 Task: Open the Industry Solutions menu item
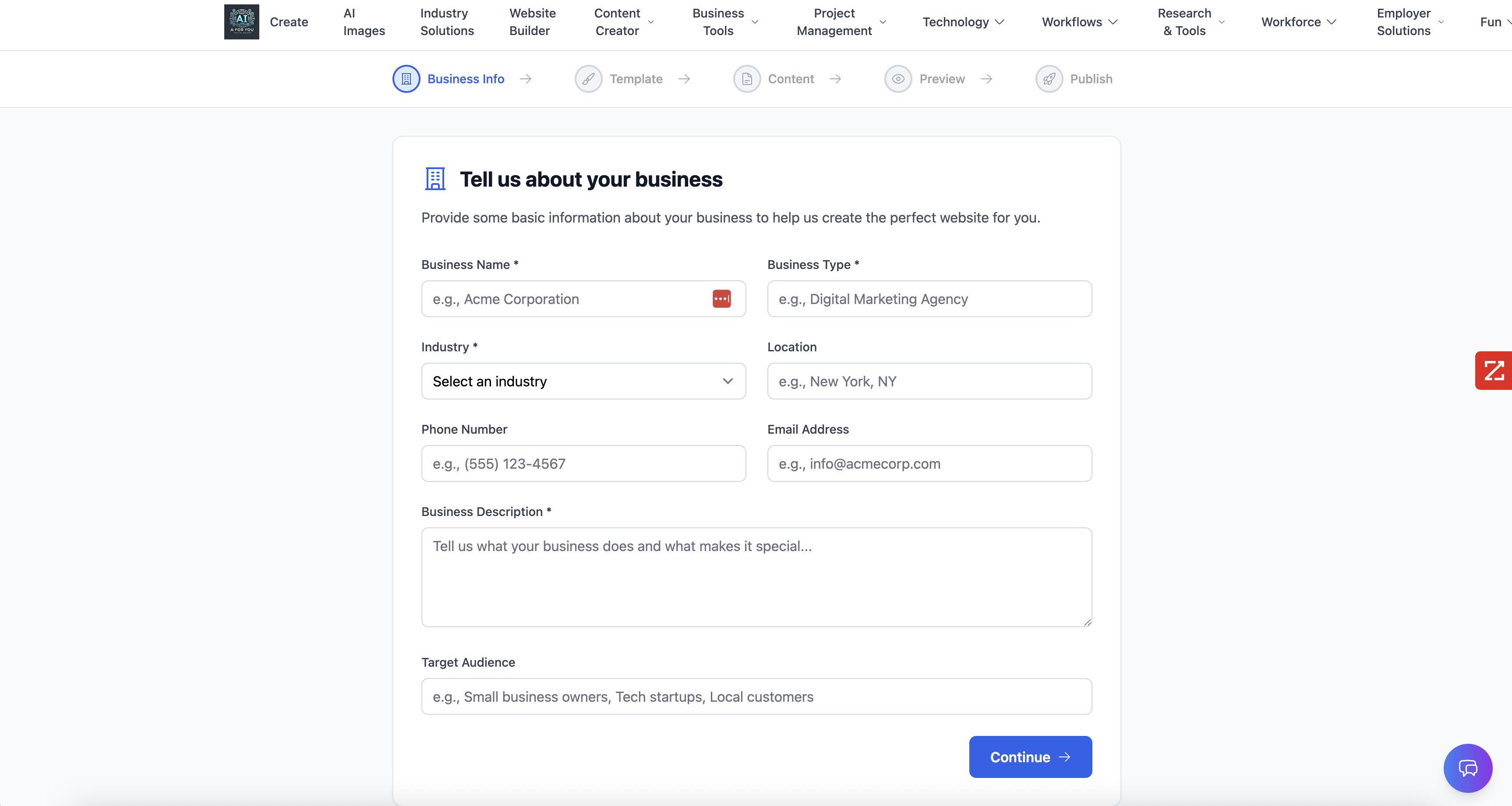[447, 22]
